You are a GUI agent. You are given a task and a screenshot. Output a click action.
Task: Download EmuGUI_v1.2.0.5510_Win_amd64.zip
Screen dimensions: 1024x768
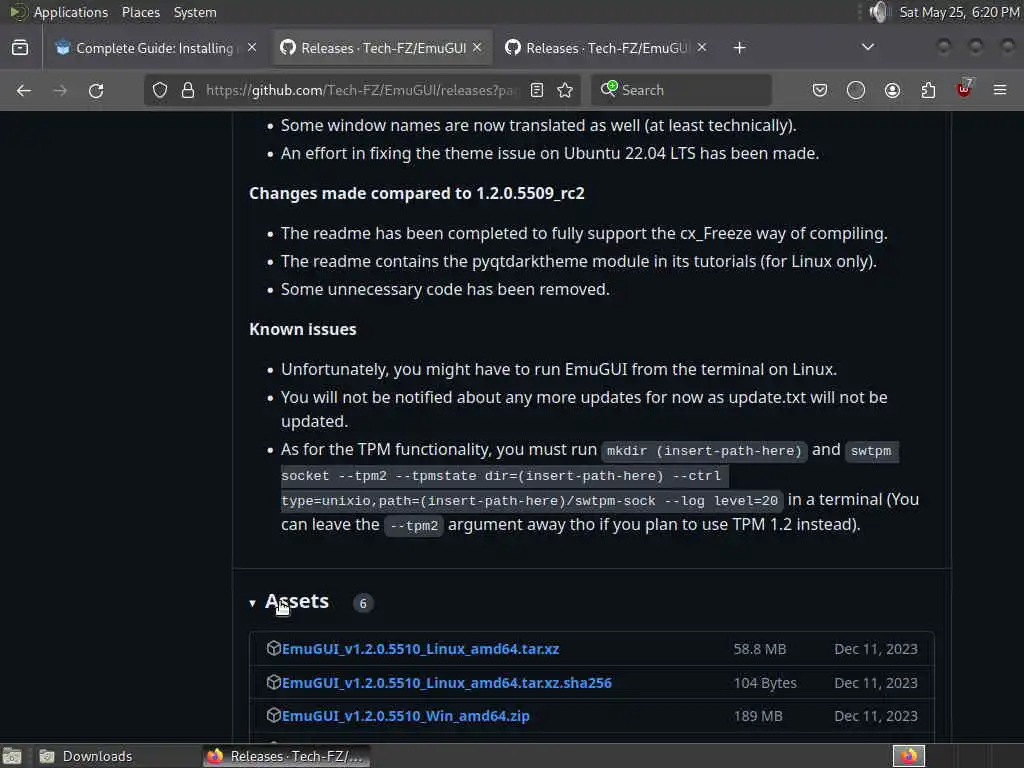click(406, 716)
